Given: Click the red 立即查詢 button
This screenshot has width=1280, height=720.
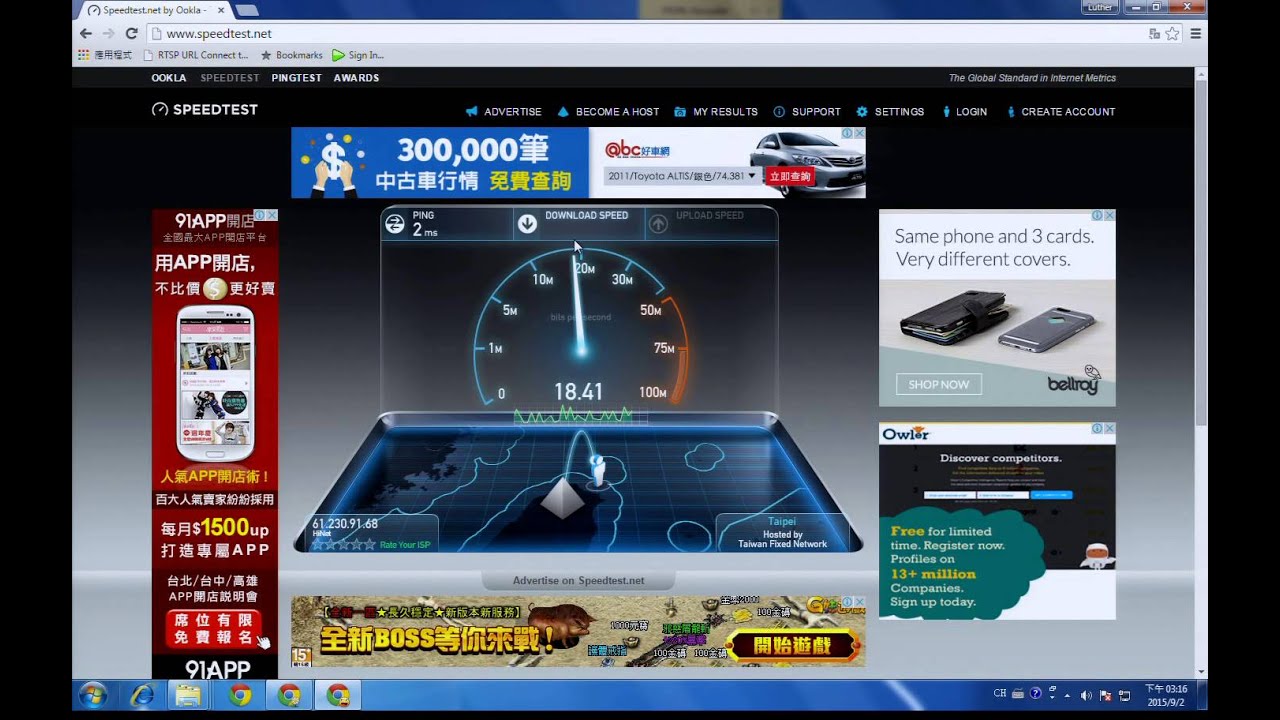Looking at the screenshot, I should pyautogui.click(x=790, y=176).
